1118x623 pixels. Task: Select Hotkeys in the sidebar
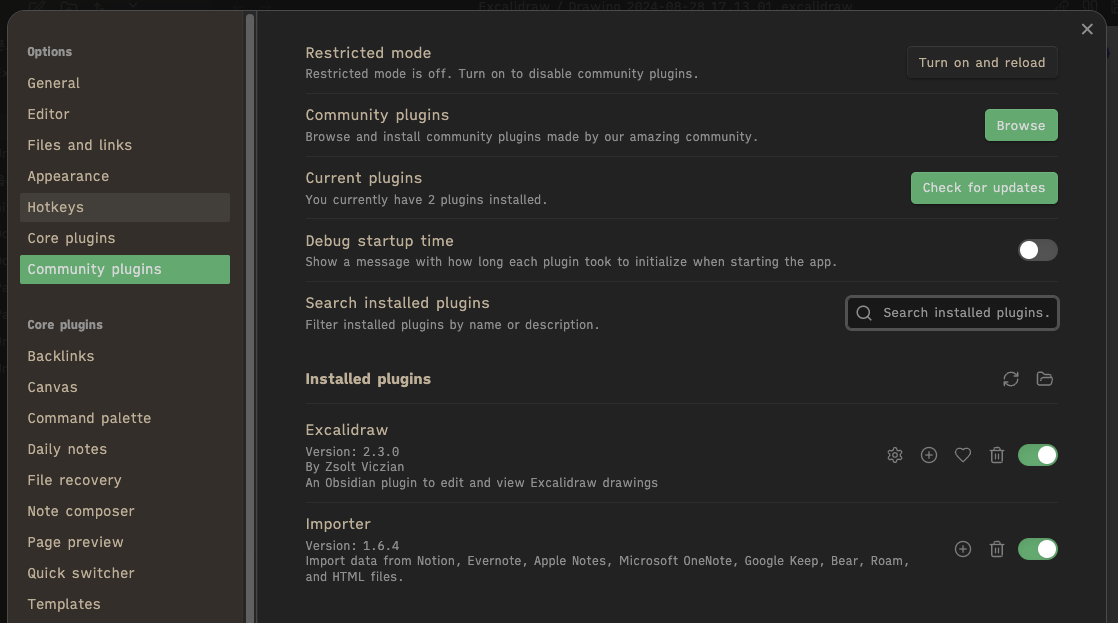(x=125, y=207)
